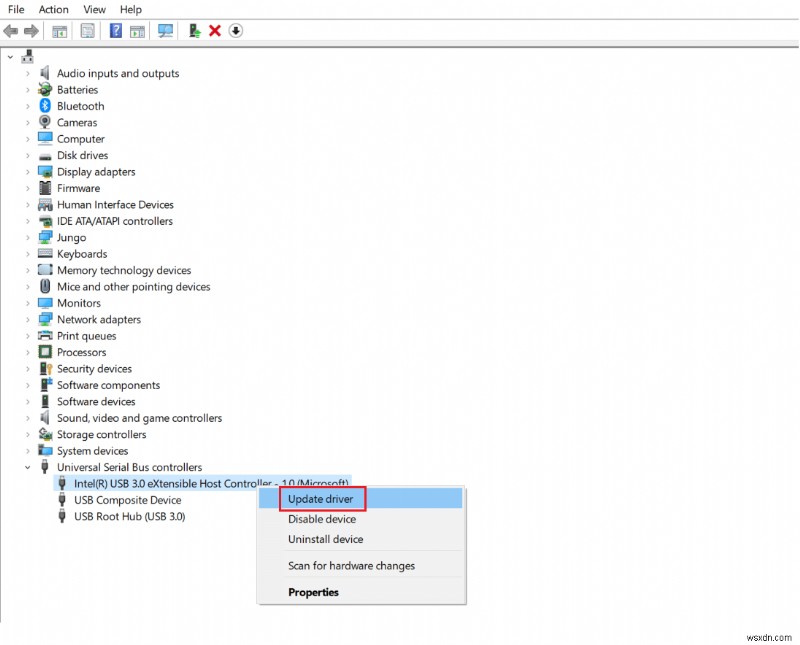Open Help using the question mark toolbar icon
Image resolution: width=800 pixels, height=645 pixels.
click(x=115, y=31)
